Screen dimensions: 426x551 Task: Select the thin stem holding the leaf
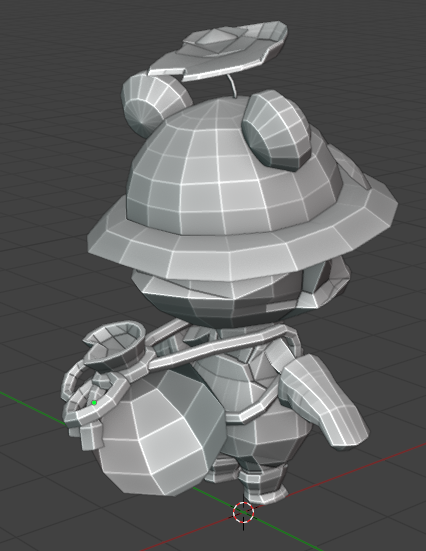point(232,85)
